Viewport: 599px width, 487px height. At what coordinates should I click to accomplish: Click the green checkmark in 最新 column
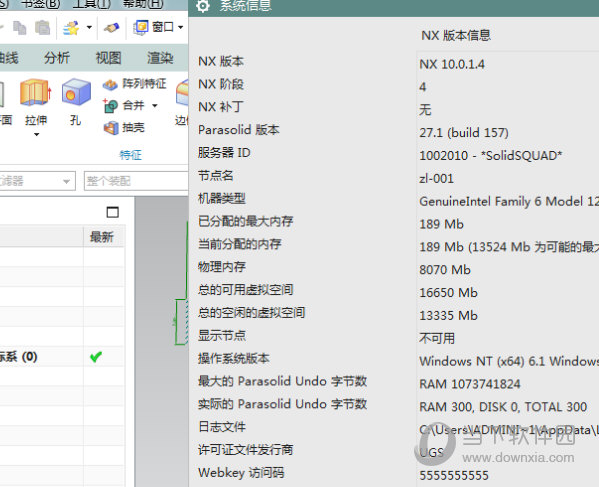[x=96, y=356]
